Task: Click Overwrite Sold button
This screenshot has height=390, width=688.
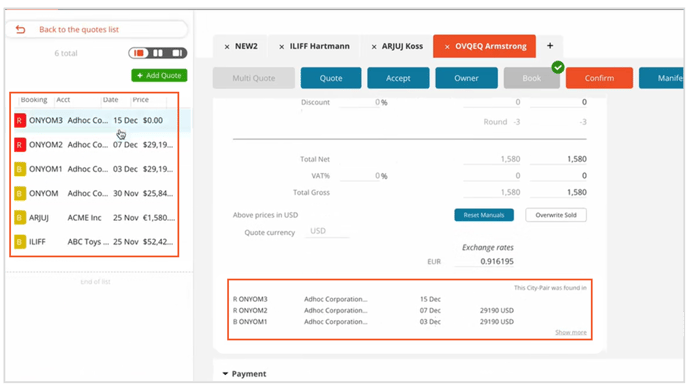Action: pyautogui.click(x=556, y=215)
